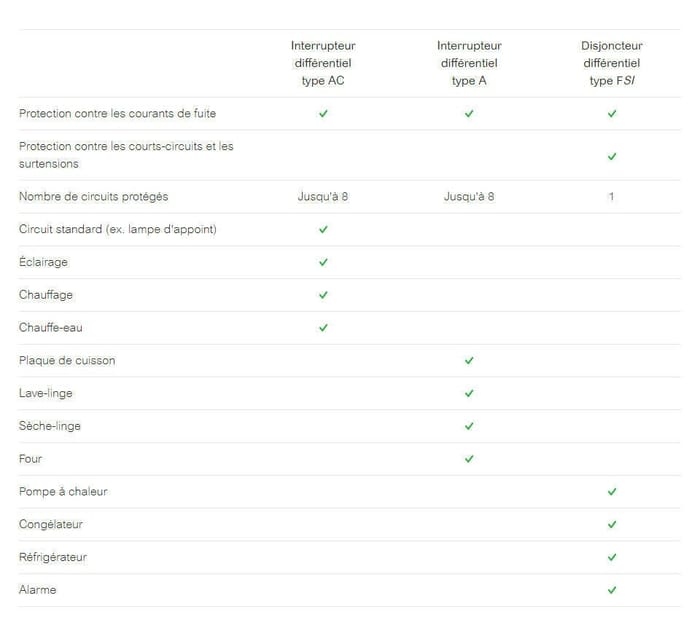Click the Éclairage row green checkmark
Viewport: 700px width, 636px height.
click(323, 262)
